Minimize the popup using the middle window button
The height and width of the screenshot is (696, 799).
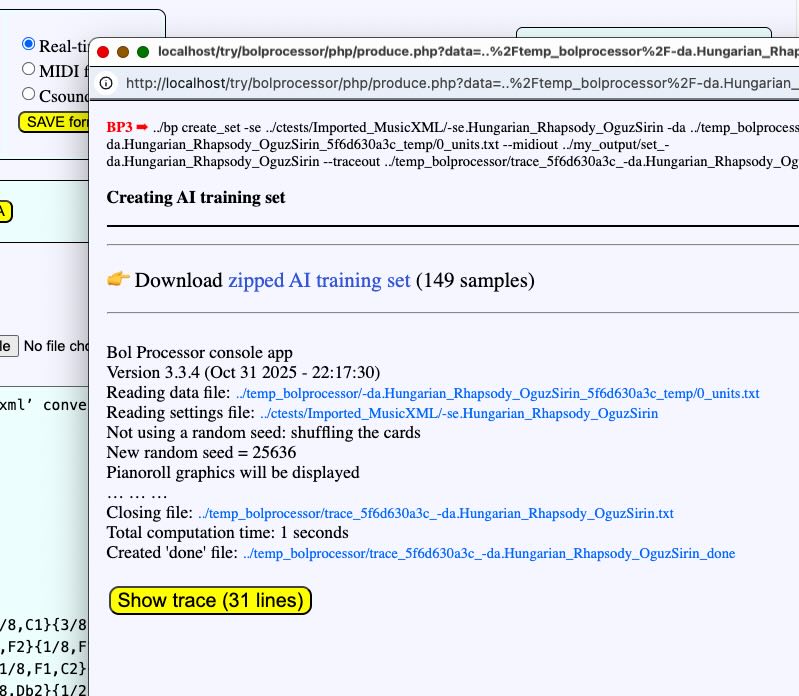pos(123,52)
